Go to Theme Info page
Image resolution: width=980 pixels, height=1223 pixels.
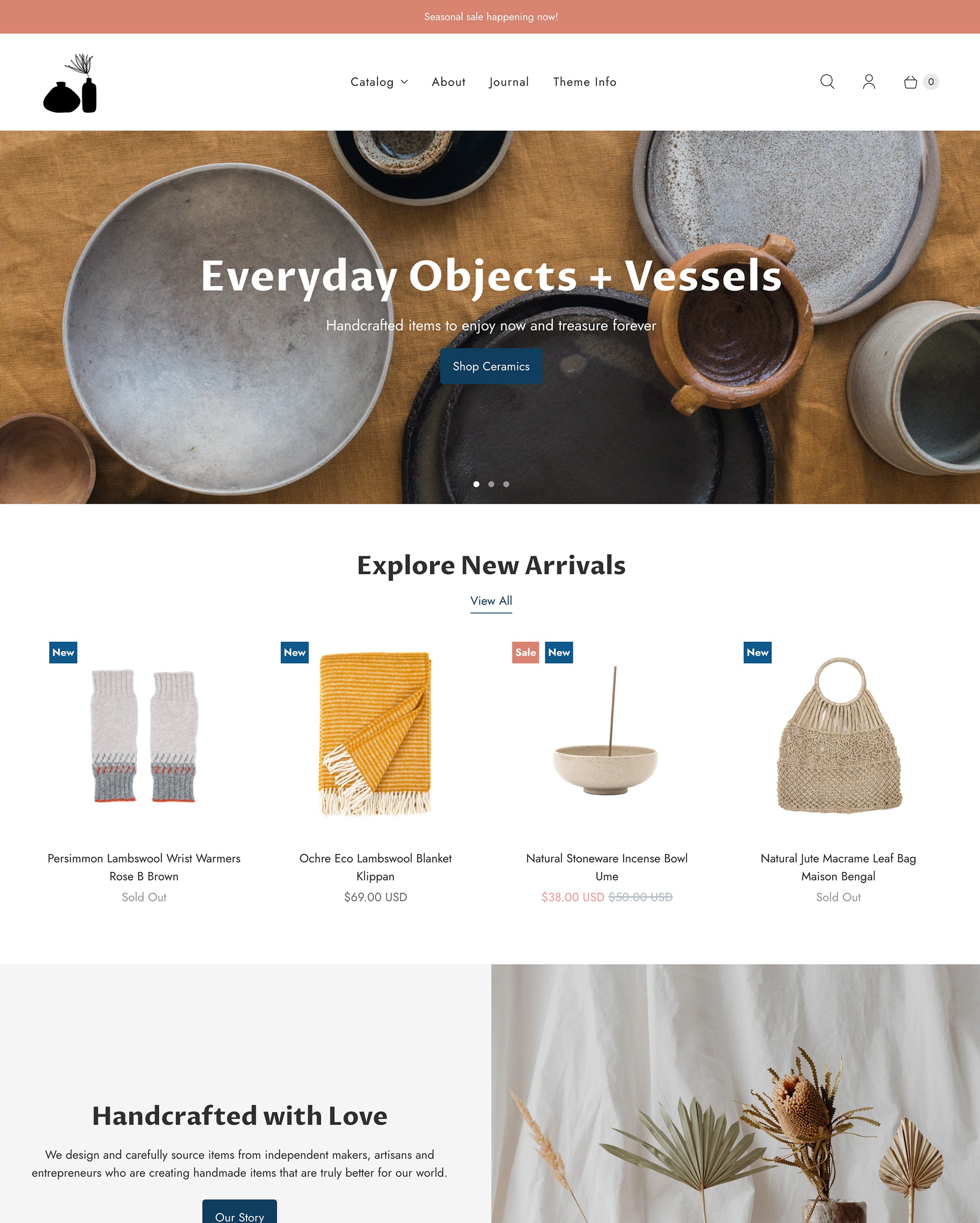tap(585, 82)
